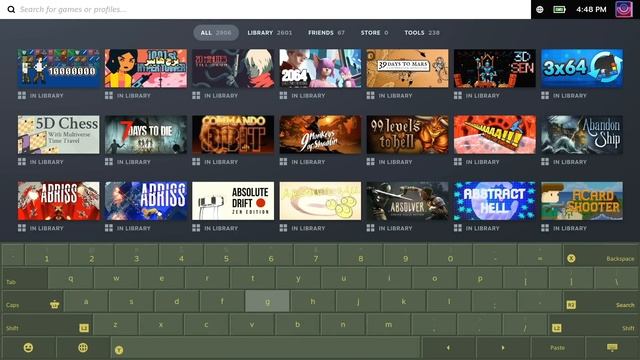
Task: Click the library grid icon under Abandon Ship
Action: tap(545, 162)
